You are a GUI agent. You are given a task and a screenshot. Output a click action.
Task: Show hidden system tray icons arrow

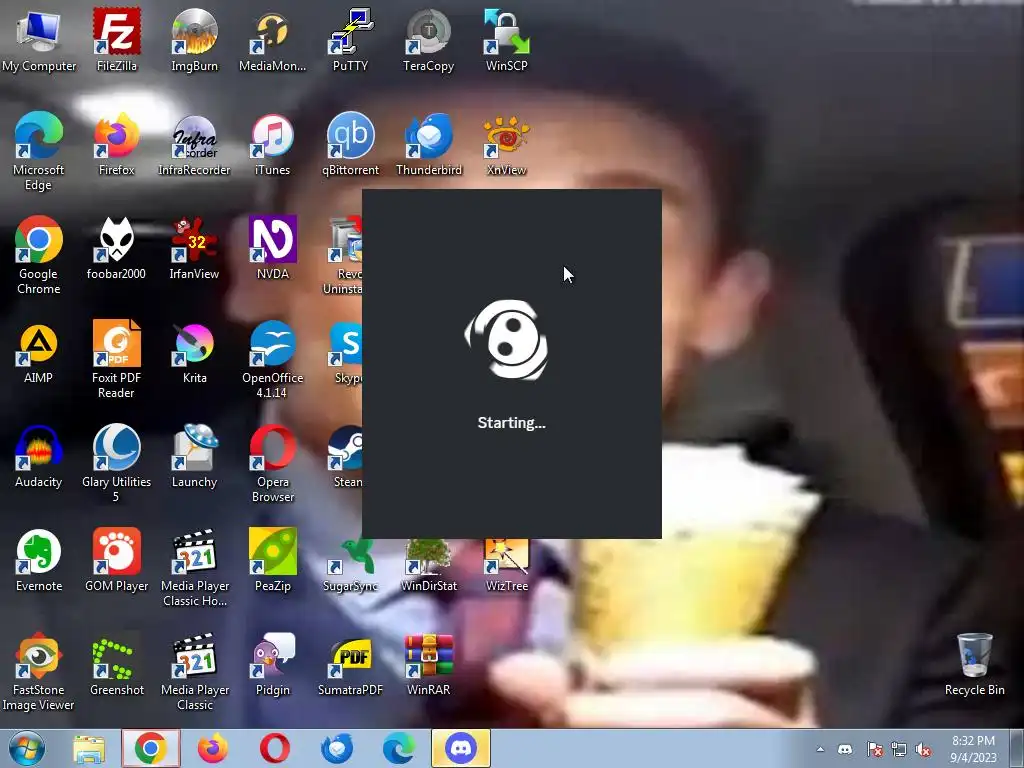tap(820, 750)
